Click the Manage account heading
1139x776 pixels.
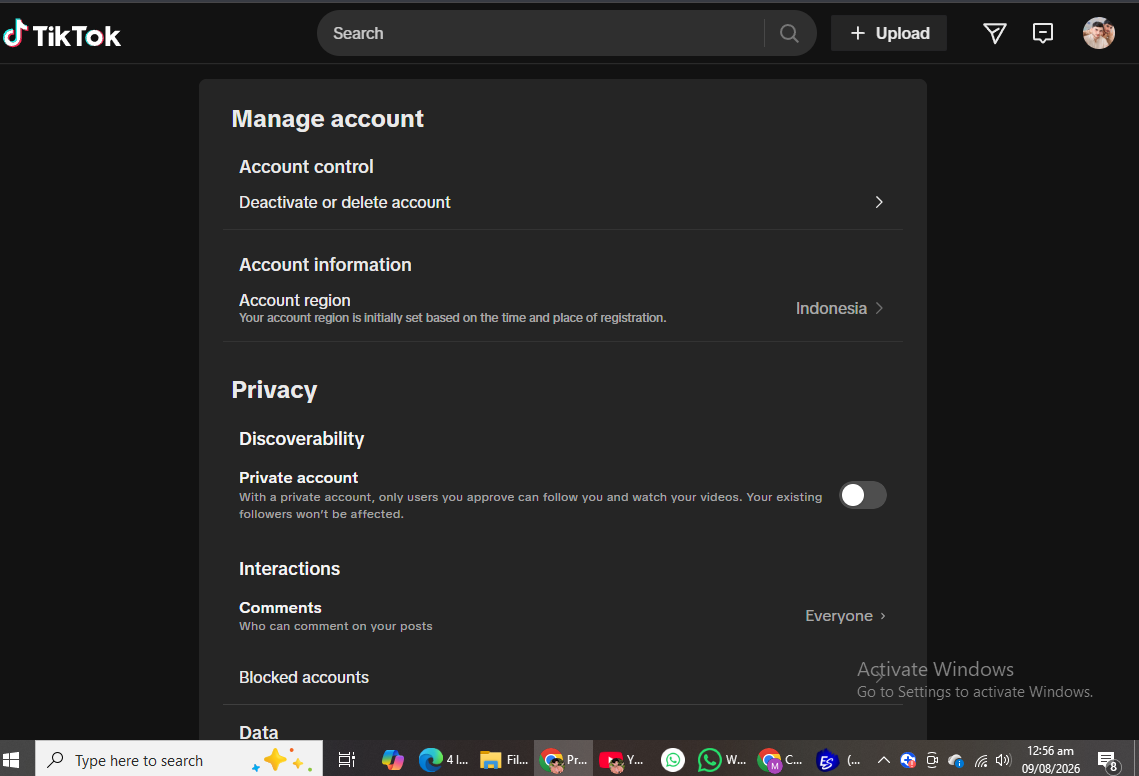click(x=328, y=118)
